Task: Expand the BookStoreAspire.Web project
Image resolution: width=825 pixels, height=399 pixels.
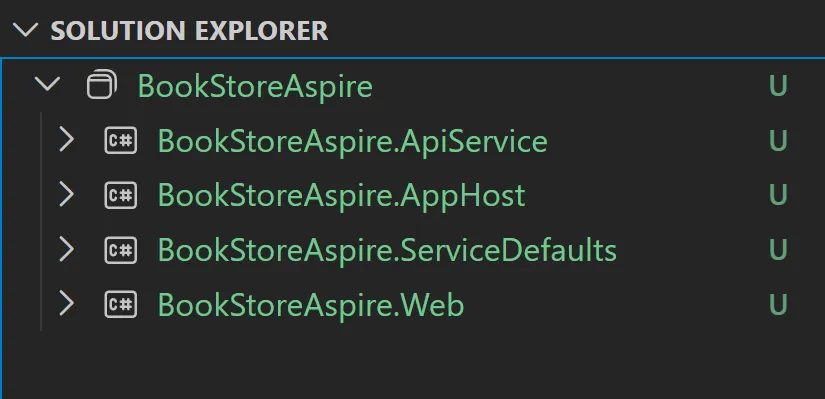Action: click(66, 304)
